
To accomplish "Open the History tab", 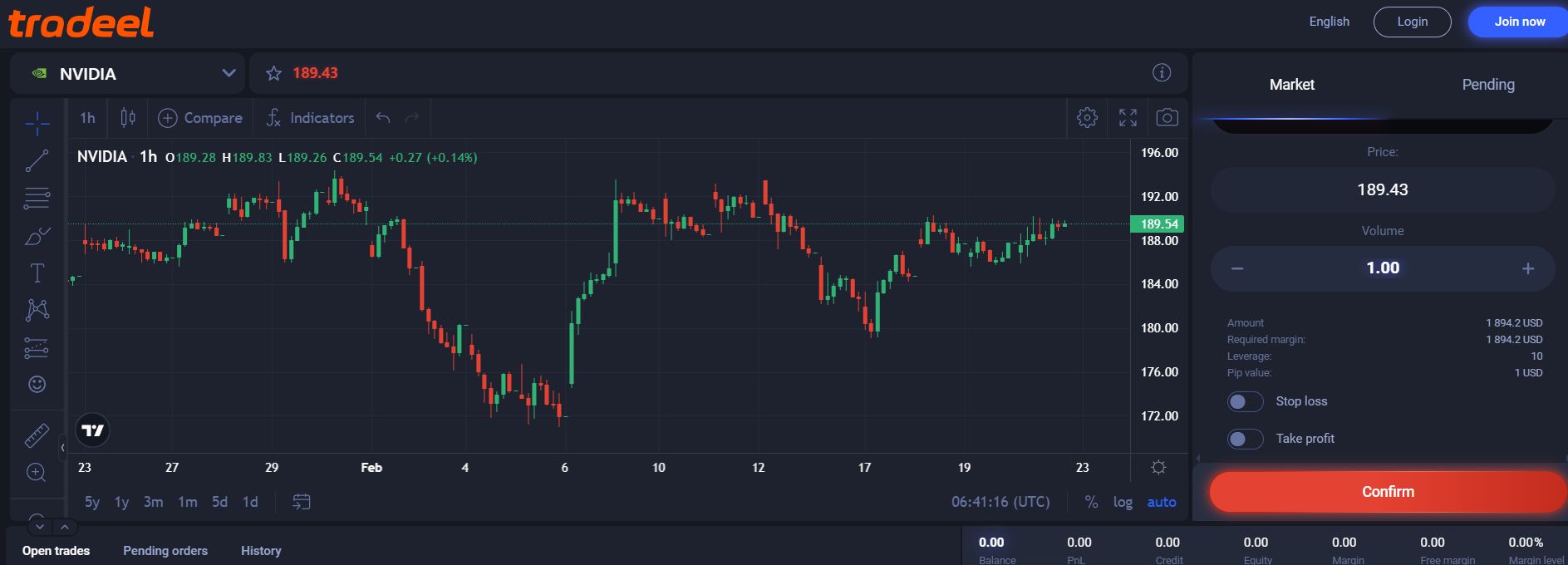I will click(x=261, y=551).
